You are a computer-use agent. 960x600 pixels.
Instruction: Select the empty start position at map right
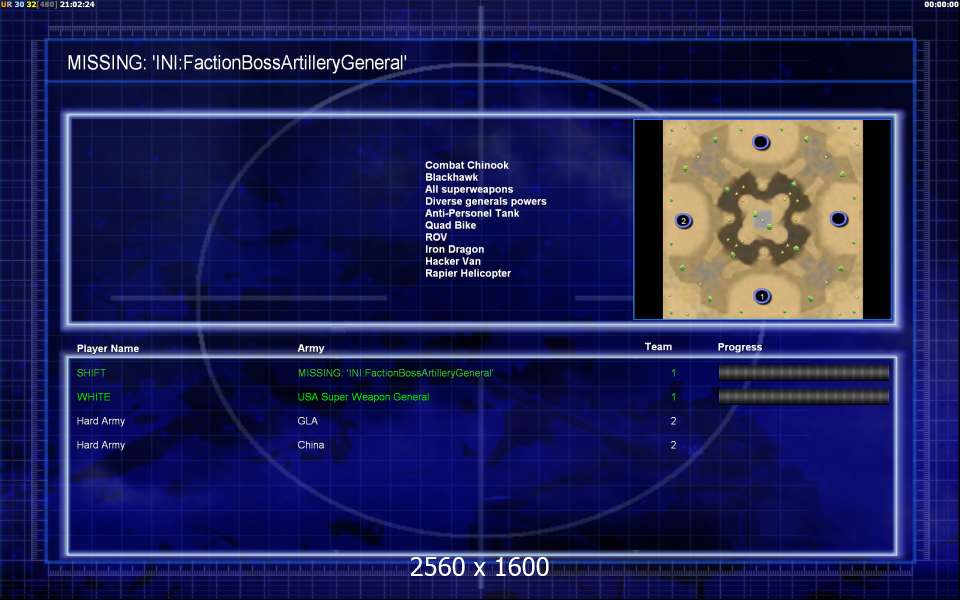pos(839,219)
